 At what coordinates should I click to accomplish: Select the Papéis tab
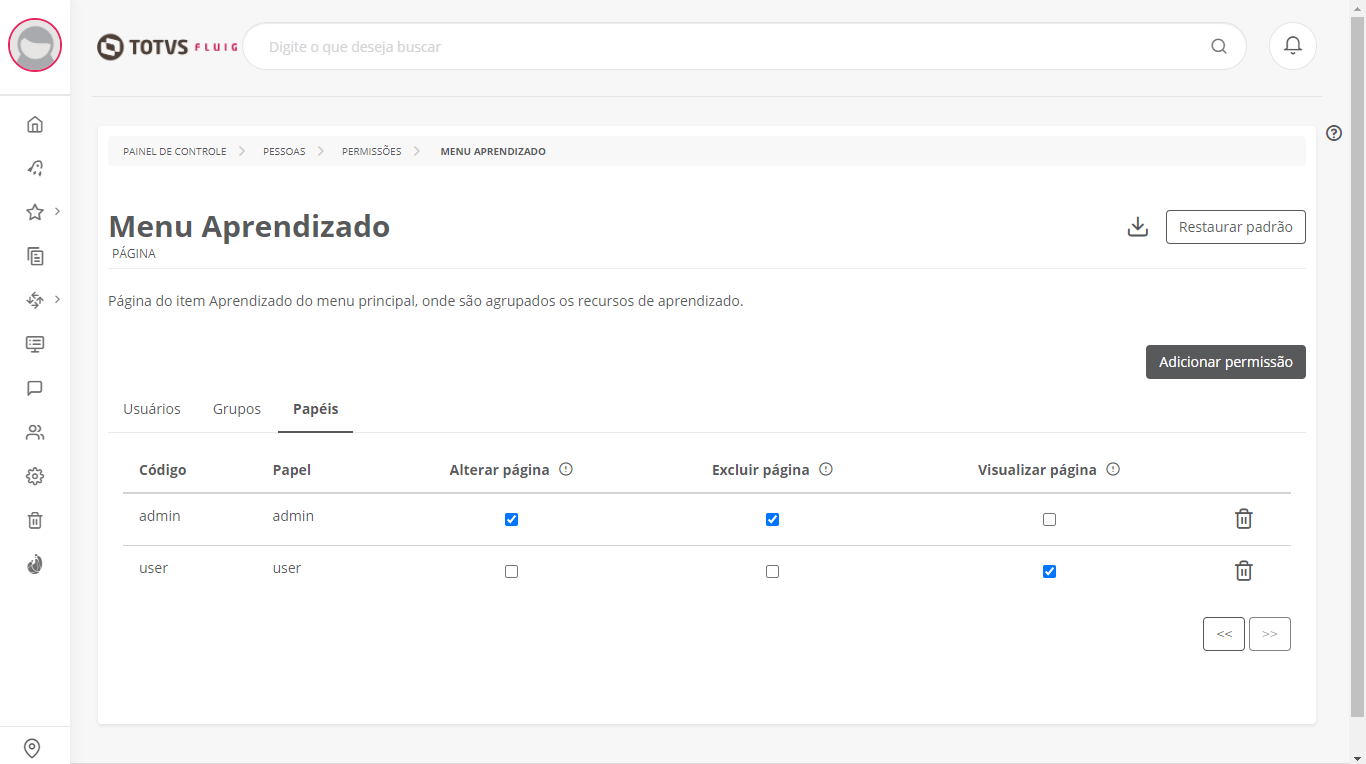[315, 409]
